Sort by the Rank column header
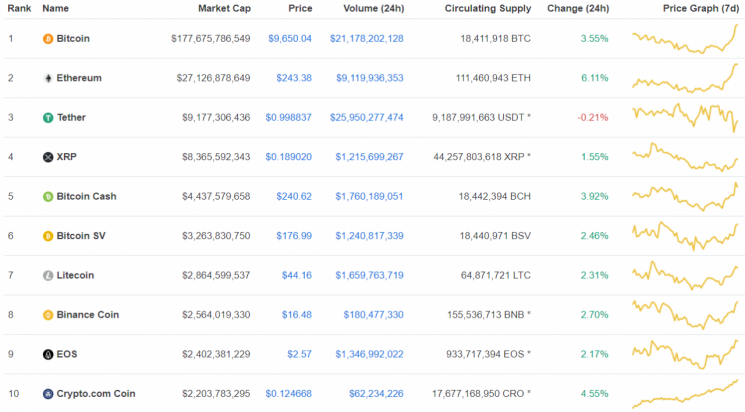 pos(19,9)
